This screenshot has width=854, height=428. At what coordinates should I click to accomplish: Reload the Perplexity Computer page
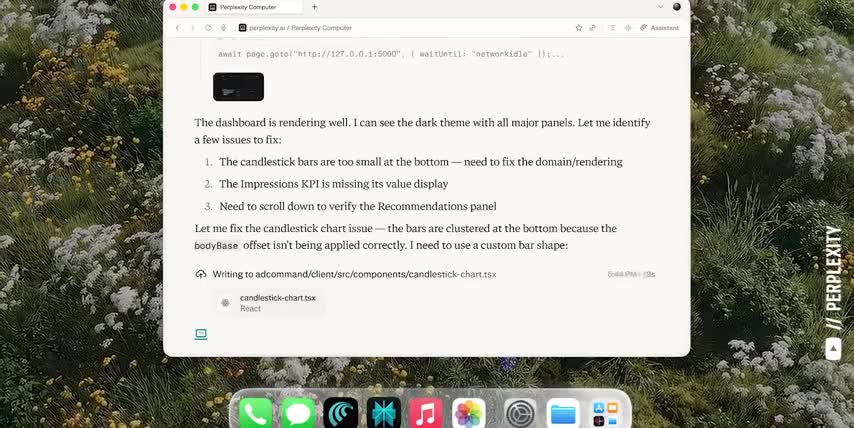click(208, 28)
